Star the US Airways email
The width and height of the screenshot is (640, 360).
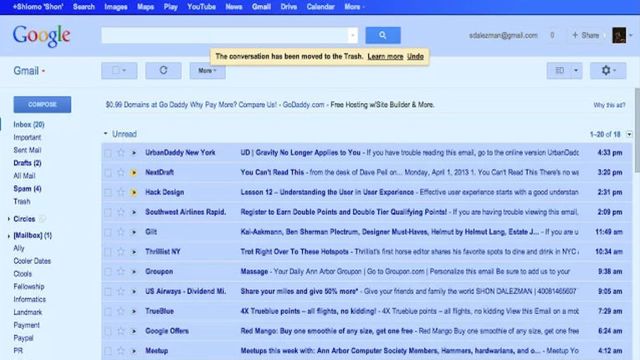point(121,291)
